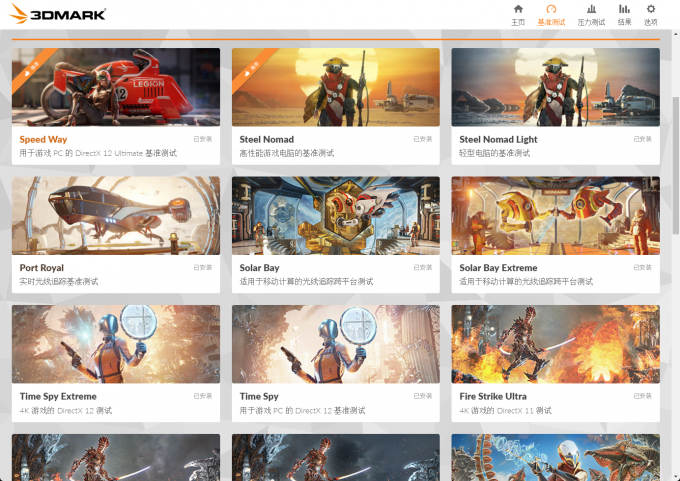The width and height of the screenshot is (680, 481).
Task: Click Port Royal's 实时光线追踪 description
Action: point(59,281)
